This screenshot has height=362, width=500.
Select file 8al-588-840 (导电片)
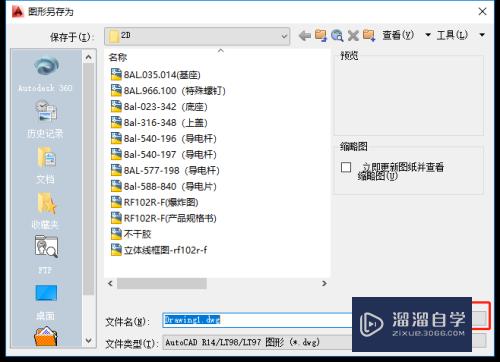163,187
